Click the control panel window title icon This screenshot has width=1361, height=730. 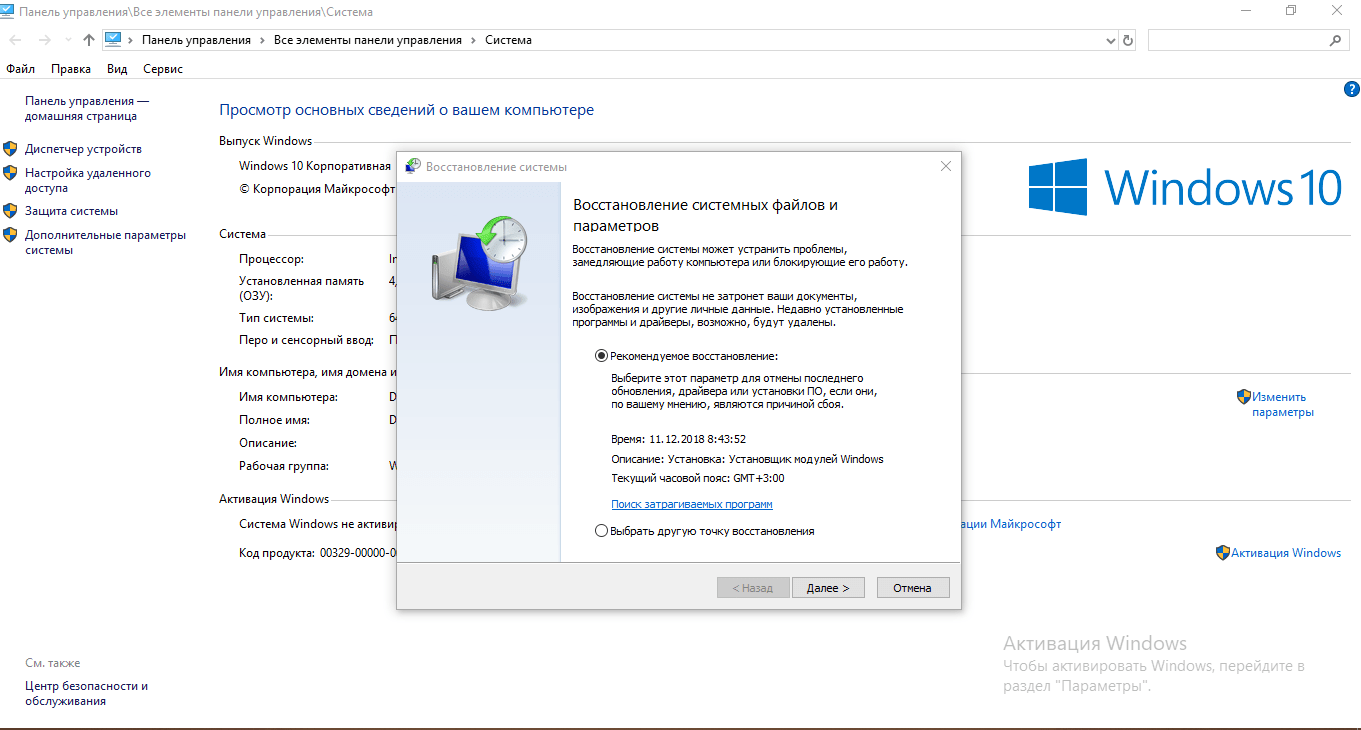pyautogui.click(x=9, y=11)
